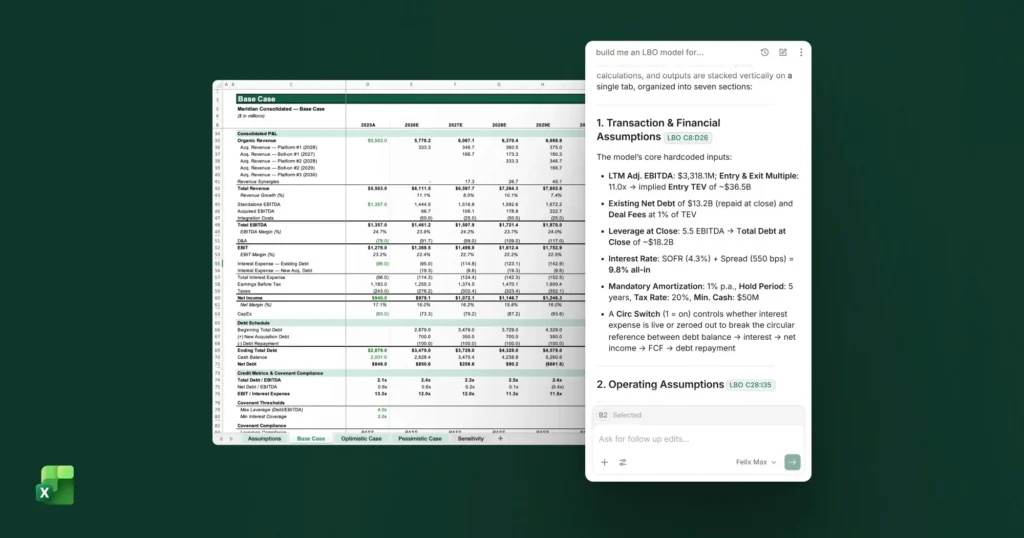This screenshot has height=538, width=1024.
Task: Click '1. Transaction & Financial Assumptions' heading
Action: tap(658, 130)
